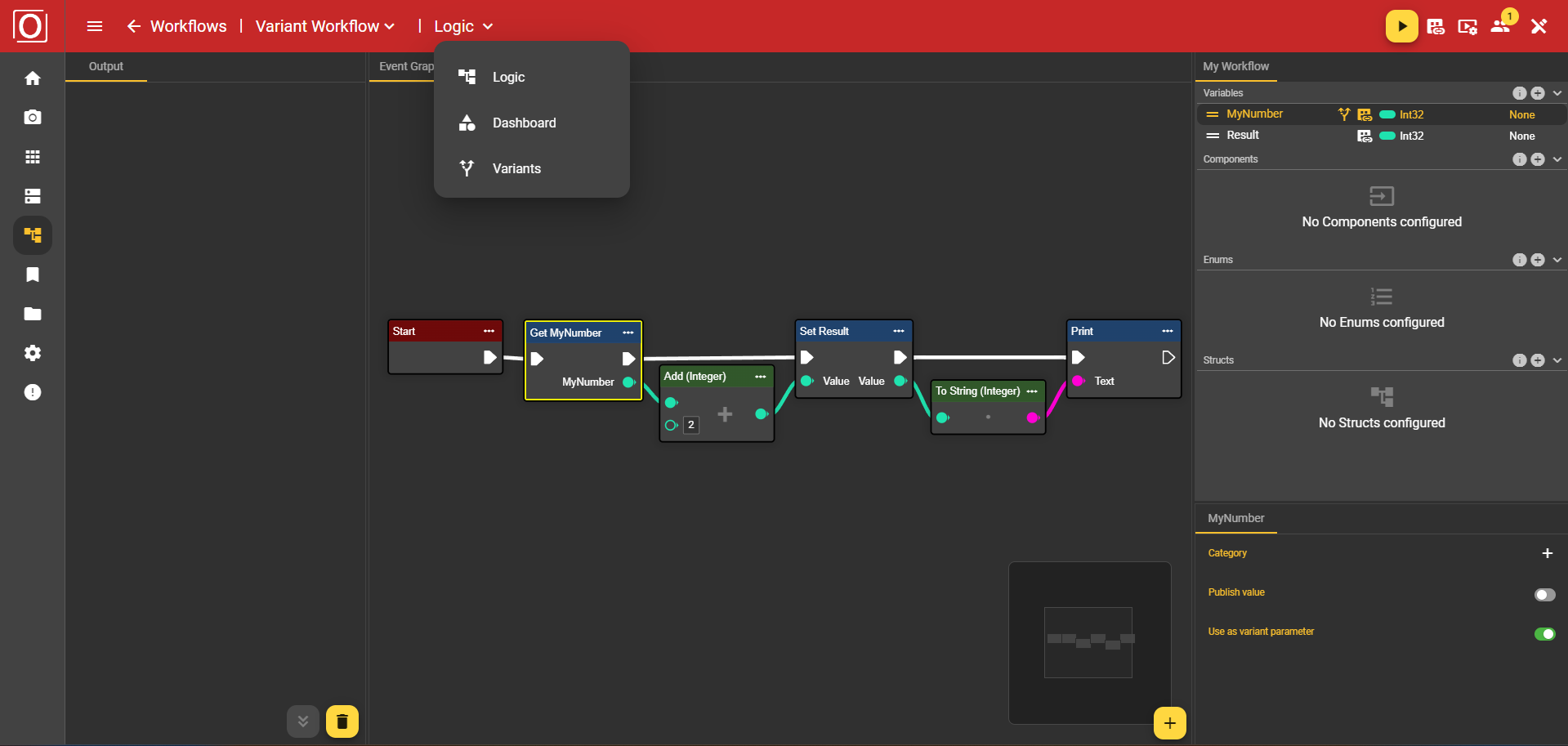Screen dimensions: 1568x746
Task: Click the back arrow to return to Workflows
Action: (133, 25)
